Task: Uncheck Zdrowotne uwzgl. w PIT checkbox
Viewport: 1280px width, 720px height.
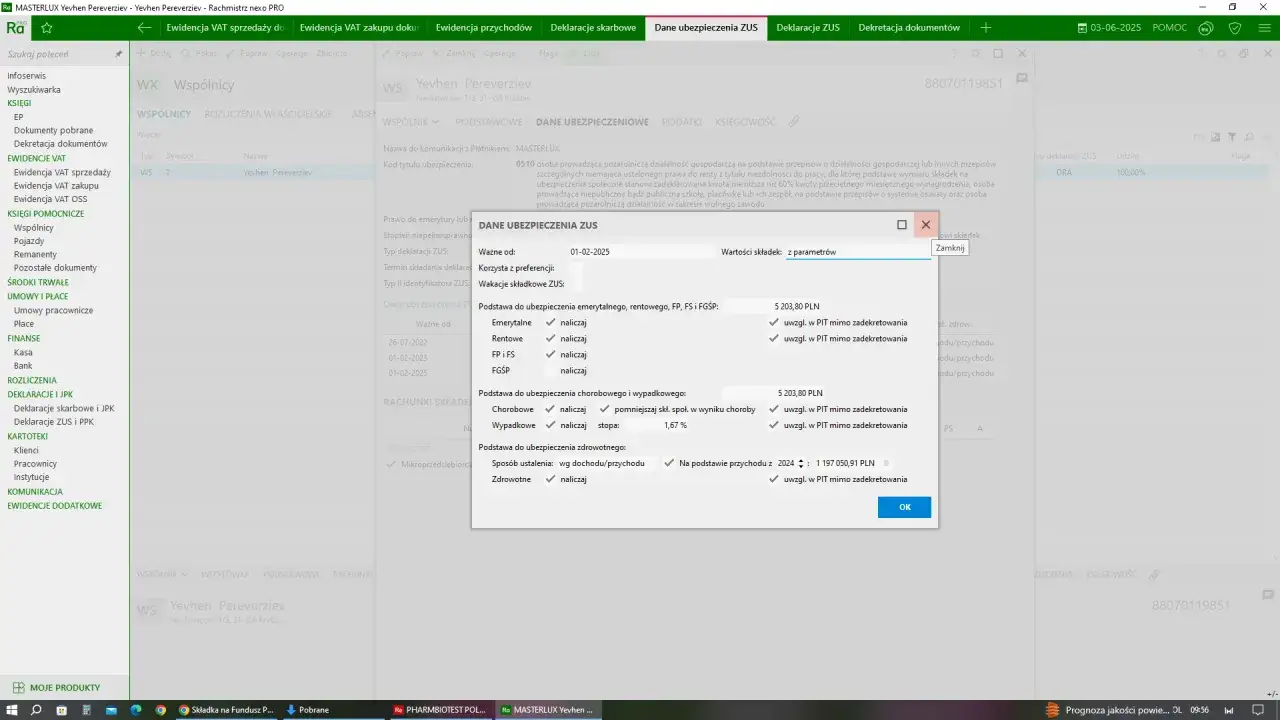Action: tap(773, 479)
